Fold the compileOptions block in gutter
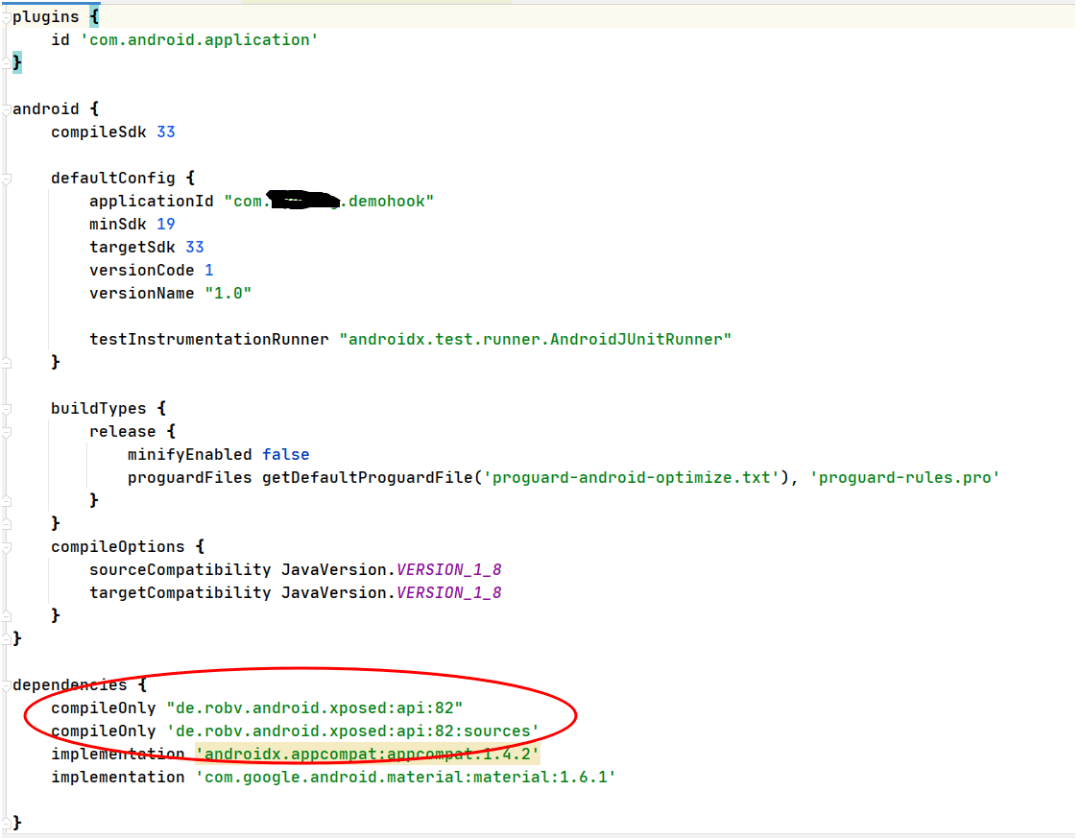This screenshot has height=839, width=1080. 6,546
